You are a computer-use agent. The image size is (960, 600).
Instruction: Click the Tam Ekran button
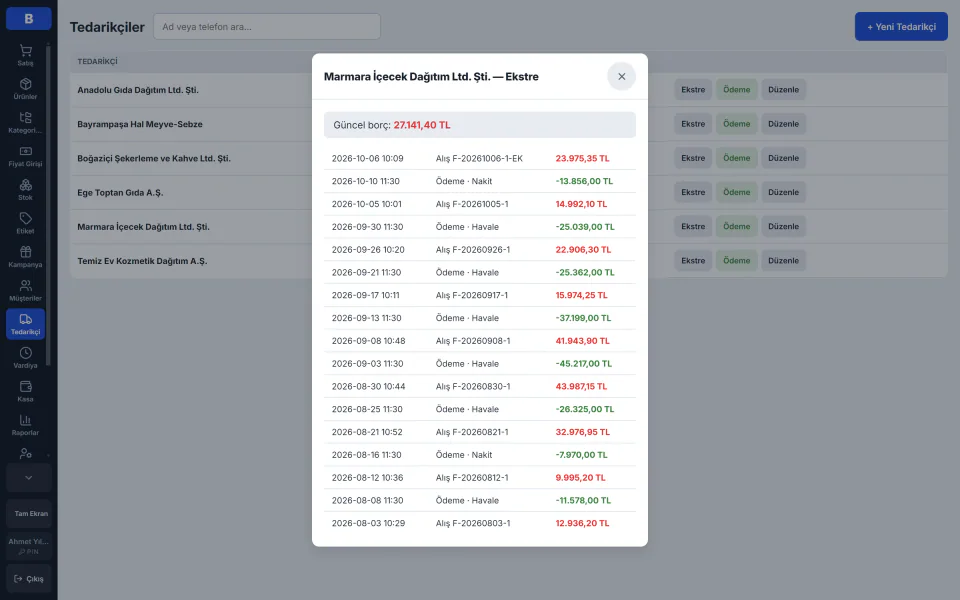(29, 514)
